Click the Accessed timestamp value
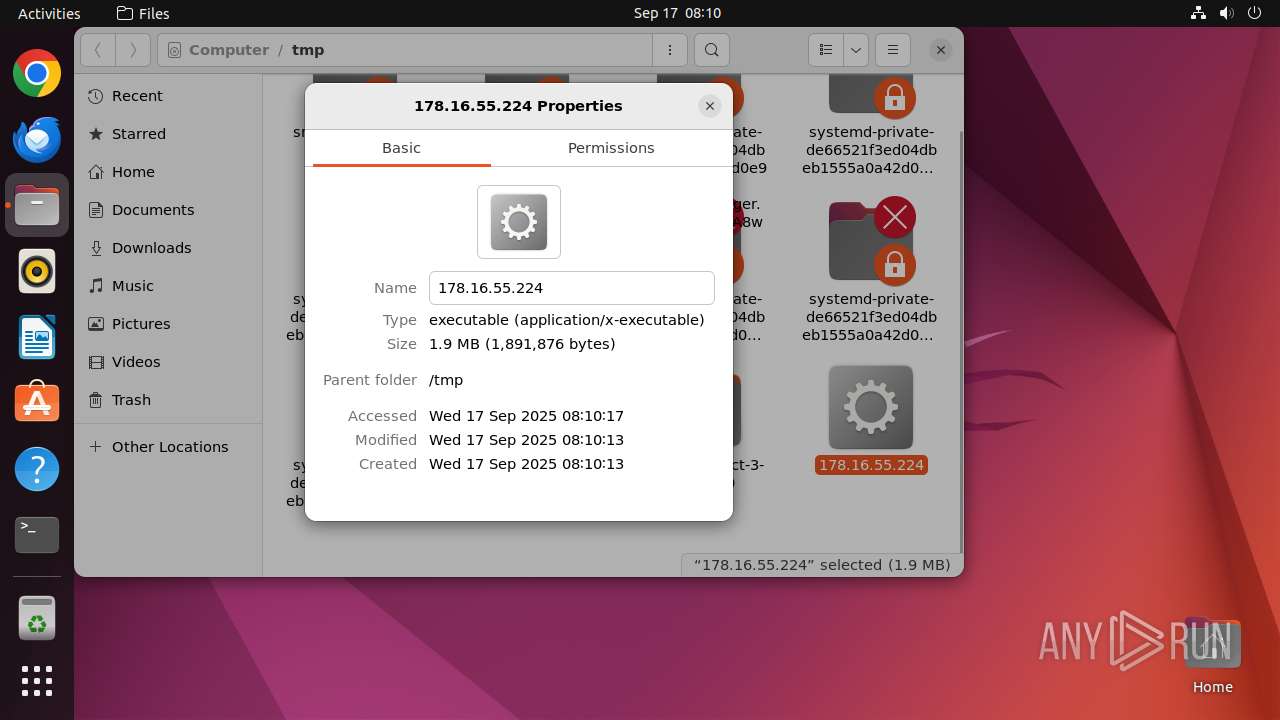 (x=526, y=416)
